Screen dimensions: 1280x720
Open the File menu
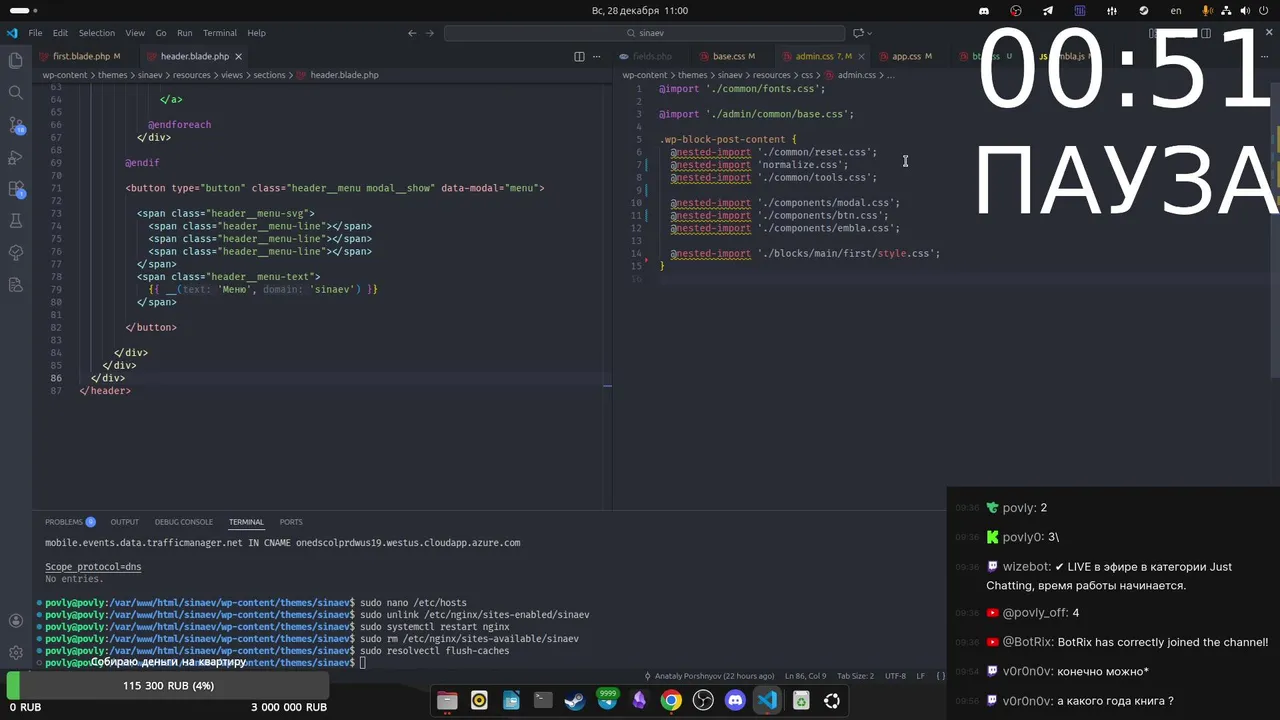pyautogui.click(x=35, y=33)
